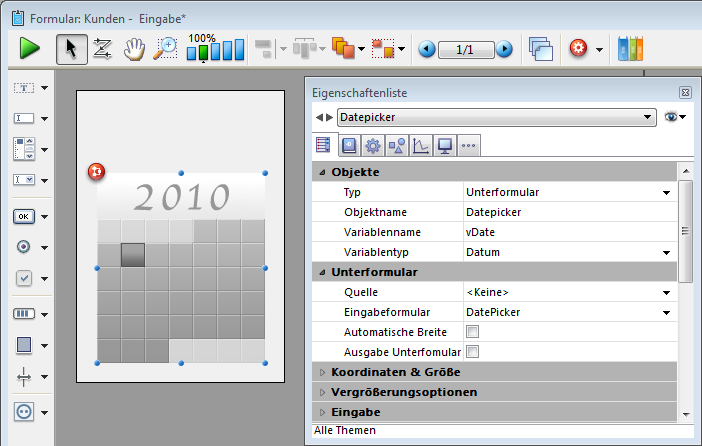The width and height of the screenshot is (702, 446).
Task: Open the library books icon
Action: coord(630,48)
